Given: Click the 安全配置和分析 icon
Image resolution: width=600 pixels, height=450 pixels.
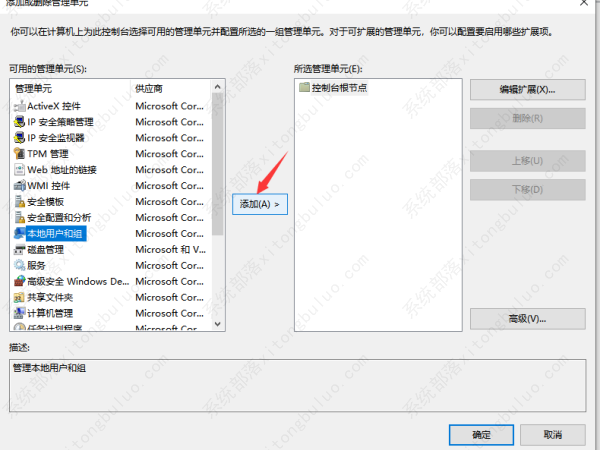Looking at the screenshot, I should click(19, 217).
